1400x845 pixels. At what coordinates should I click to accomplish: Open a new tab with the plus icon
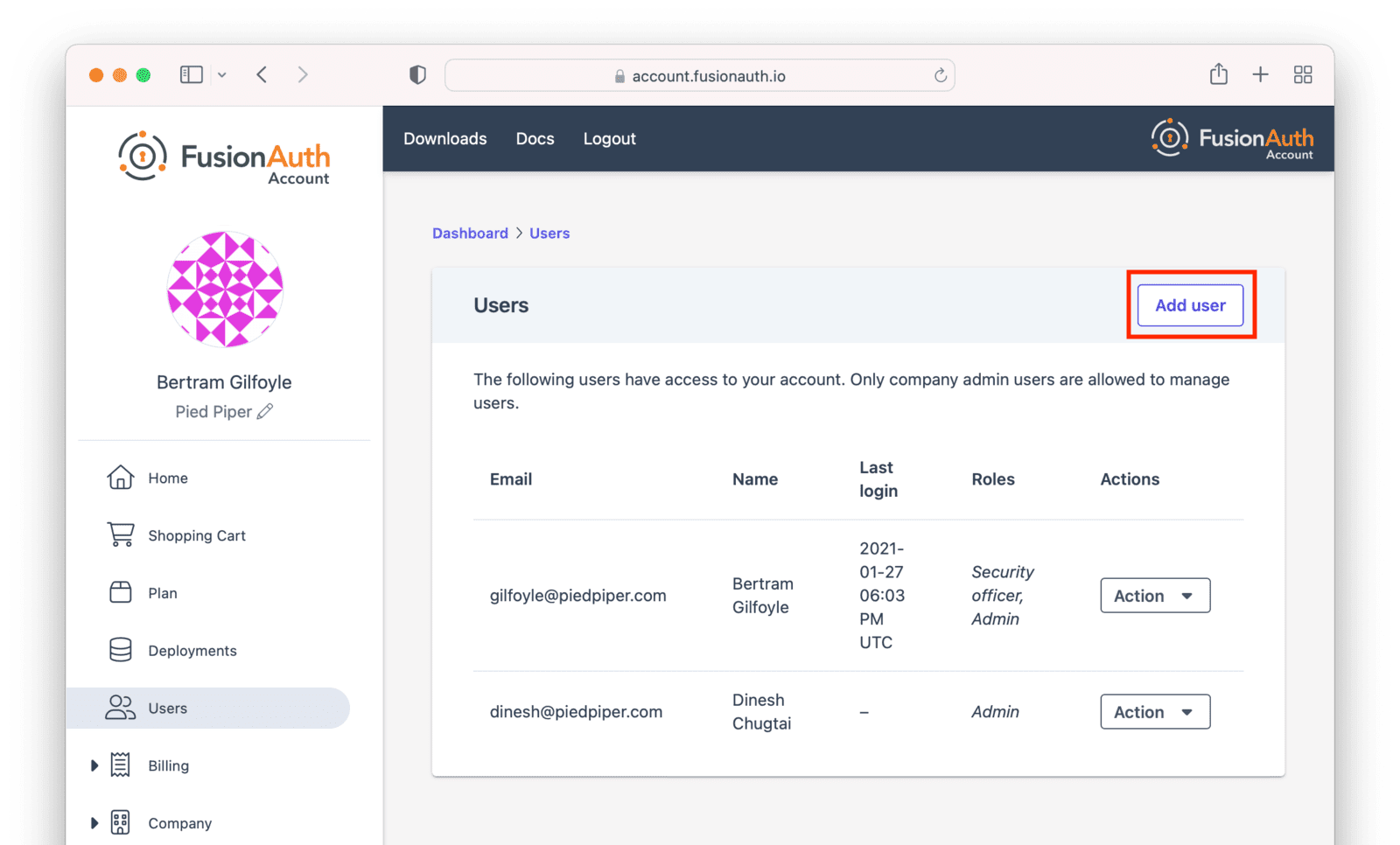(x=1260, y=75)
